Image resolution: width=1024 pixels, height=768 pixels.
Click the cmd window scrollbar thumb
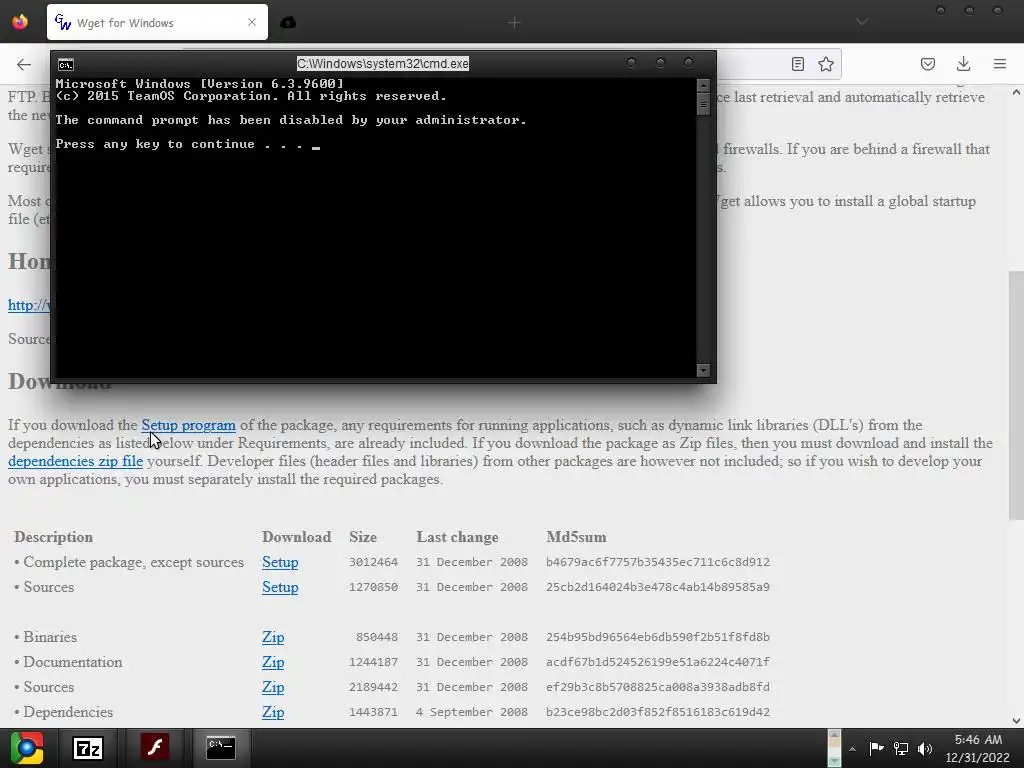point(703,104)
